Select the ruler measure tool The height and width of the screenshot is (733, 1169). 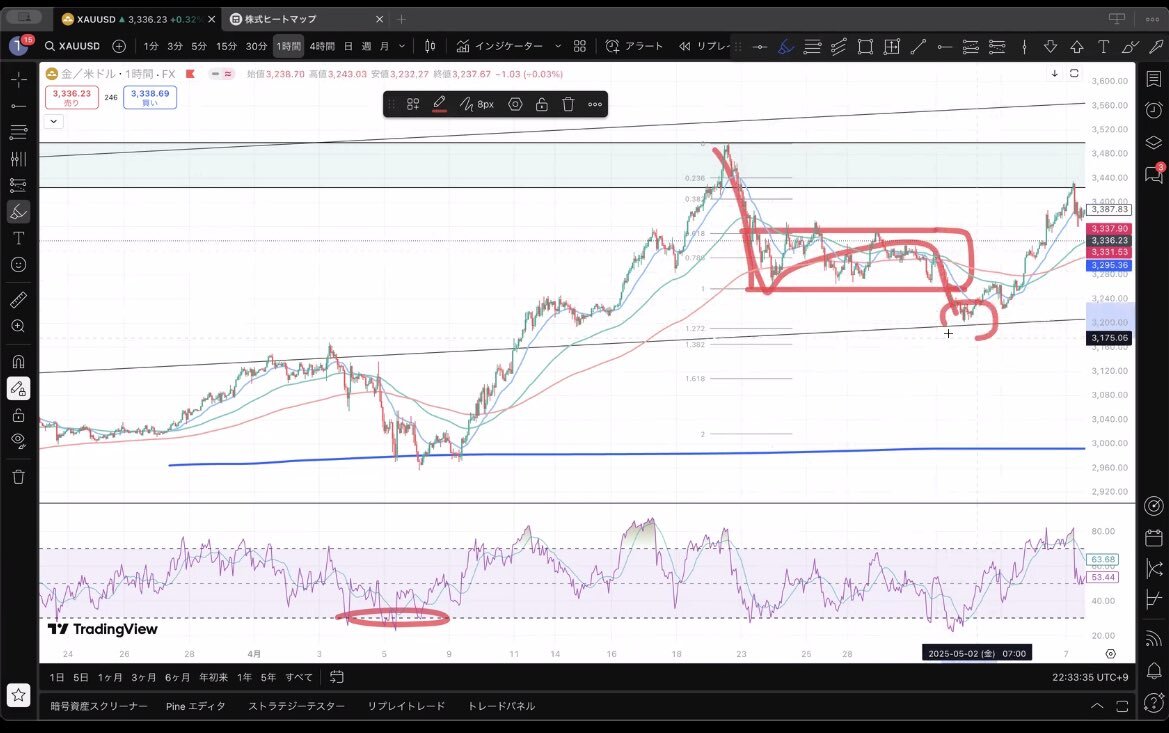(x=19, y=300)
